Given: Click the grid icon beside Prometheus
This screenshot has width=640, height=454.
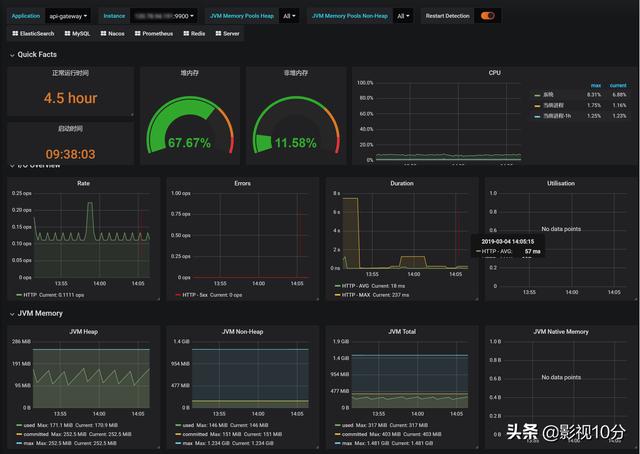Looking at the screenshot, I should [x=138, y=33].
